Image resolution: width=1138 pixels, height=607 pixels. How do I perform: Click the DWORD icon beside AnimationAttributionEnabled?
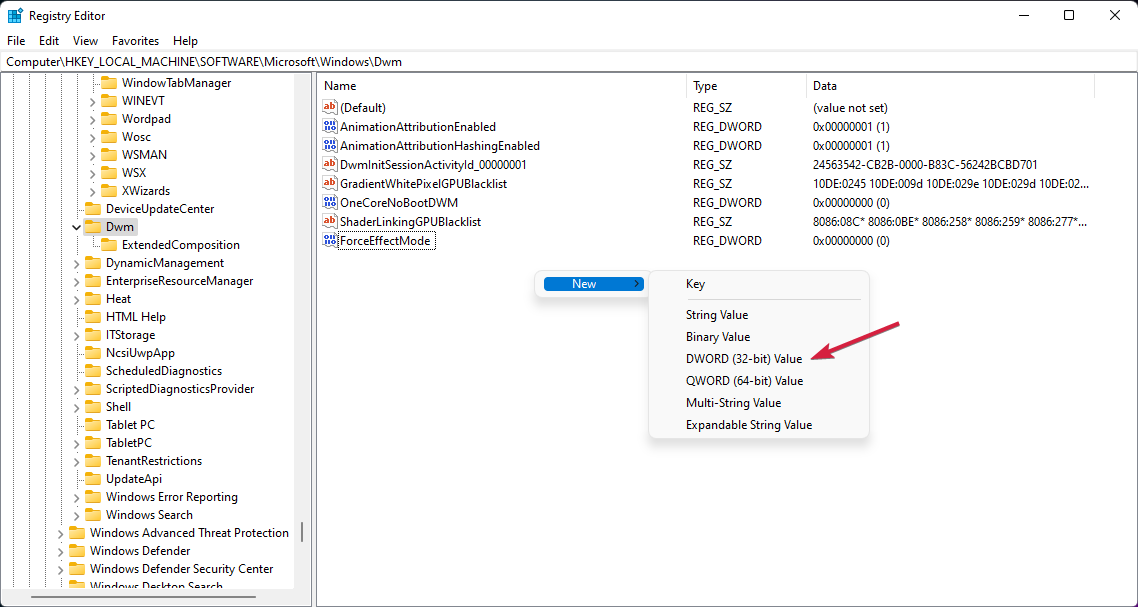click(330, 126)
